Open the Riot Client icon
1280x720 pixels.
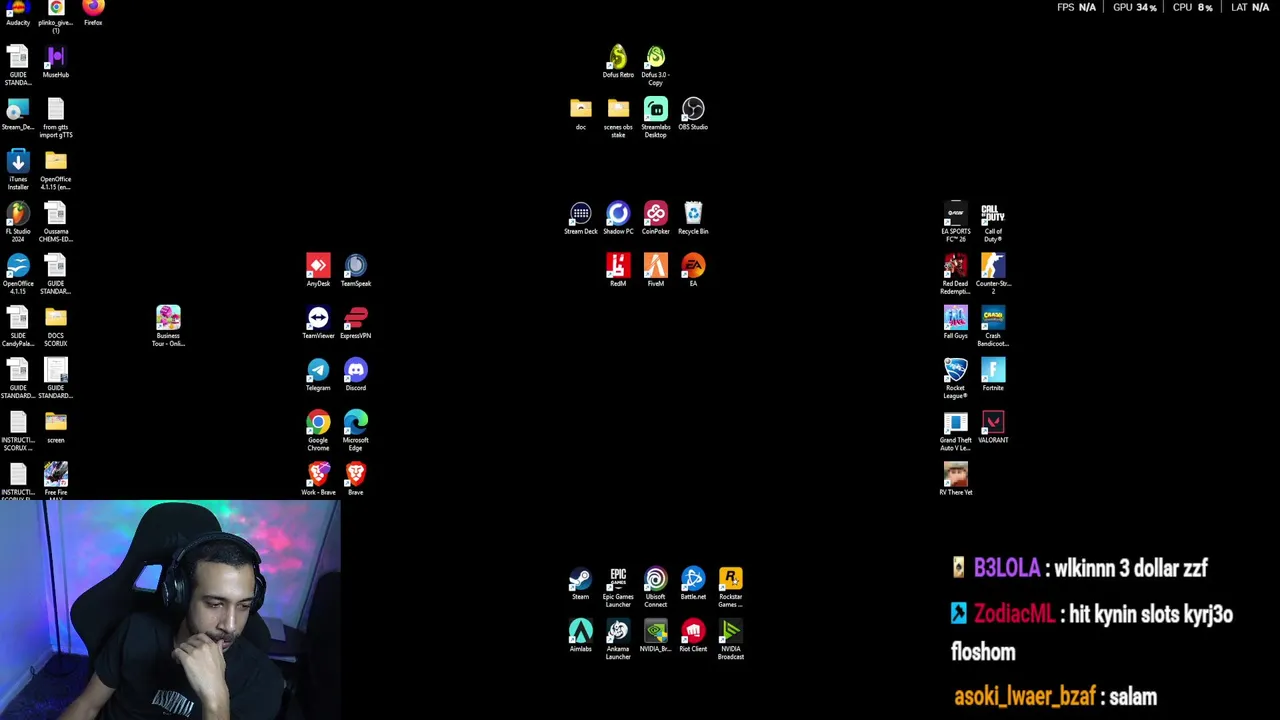click(x=693, y=635)
